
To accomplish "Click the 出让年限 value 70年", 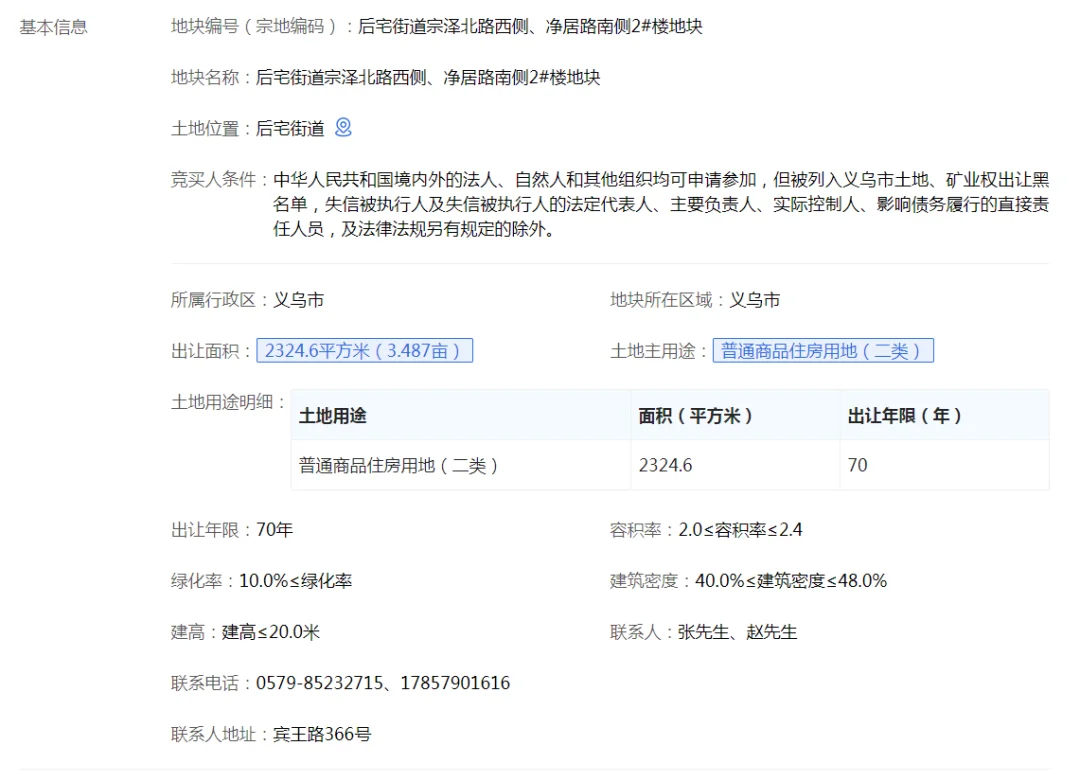I will click(275, 530).
